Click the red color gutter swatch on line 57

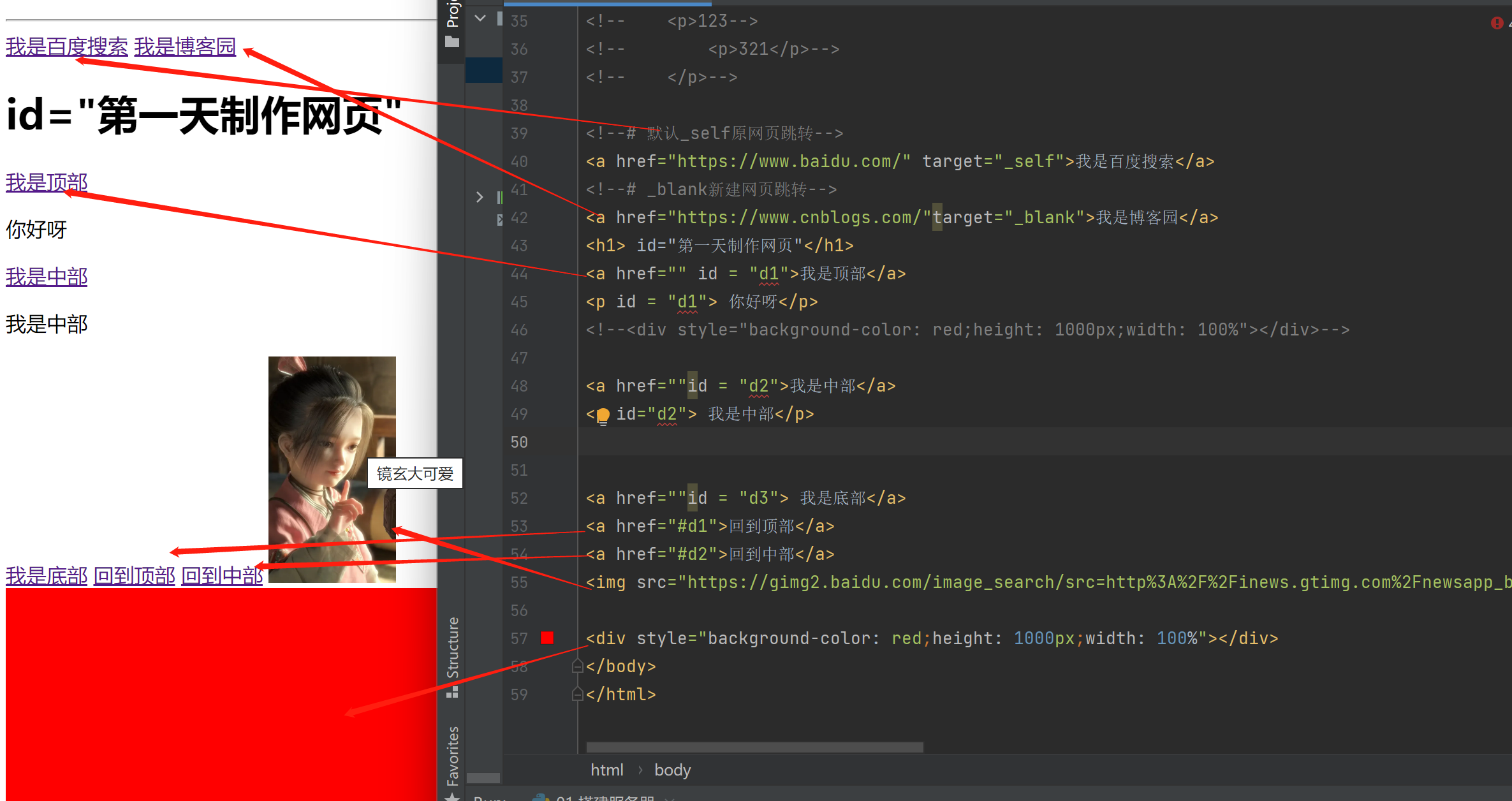click(x=547, y=638)
